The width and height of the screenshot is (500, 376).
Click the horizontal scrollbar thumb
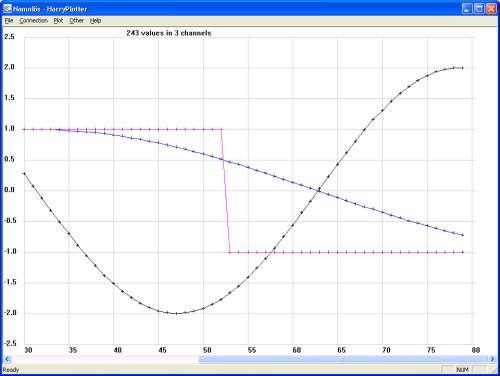[x=343, y=359]
